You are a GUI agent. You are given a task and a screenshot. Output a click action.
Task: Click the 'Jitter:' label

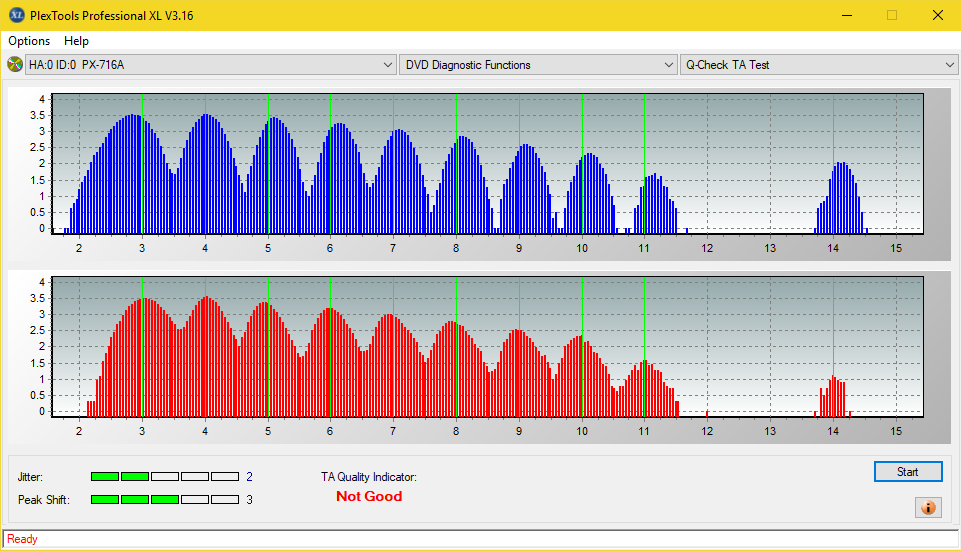30,477
